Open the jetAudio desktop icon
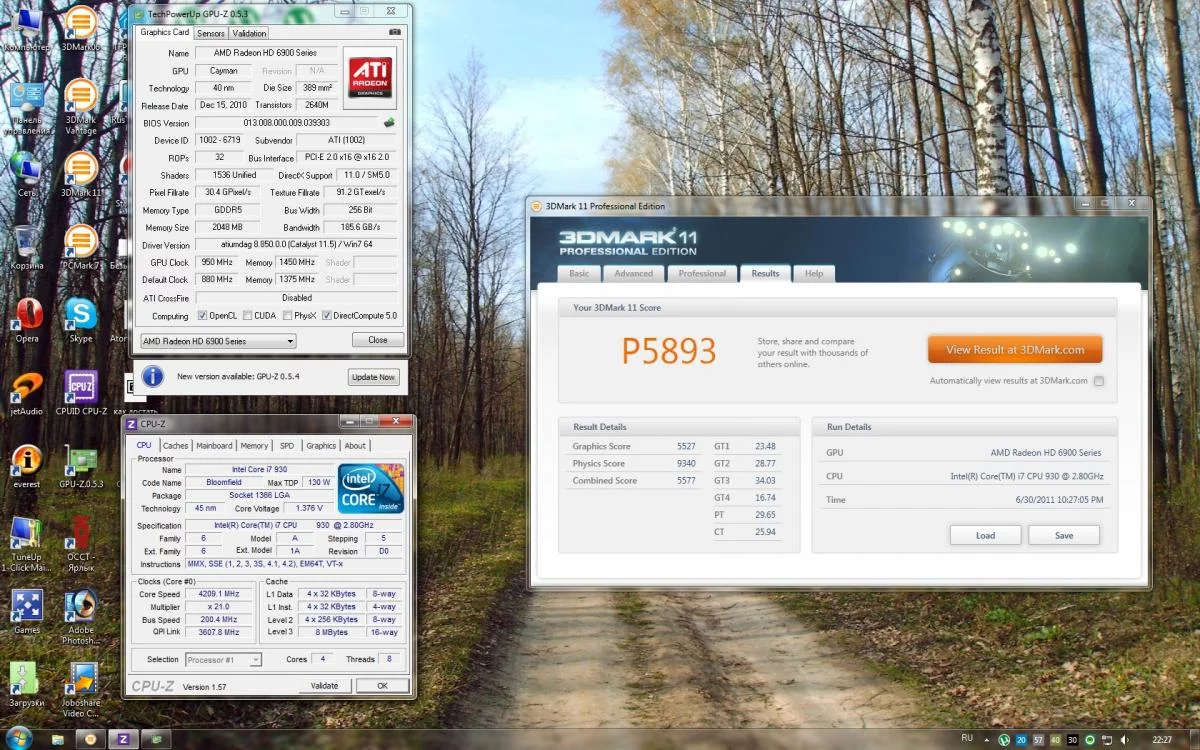 27,393
